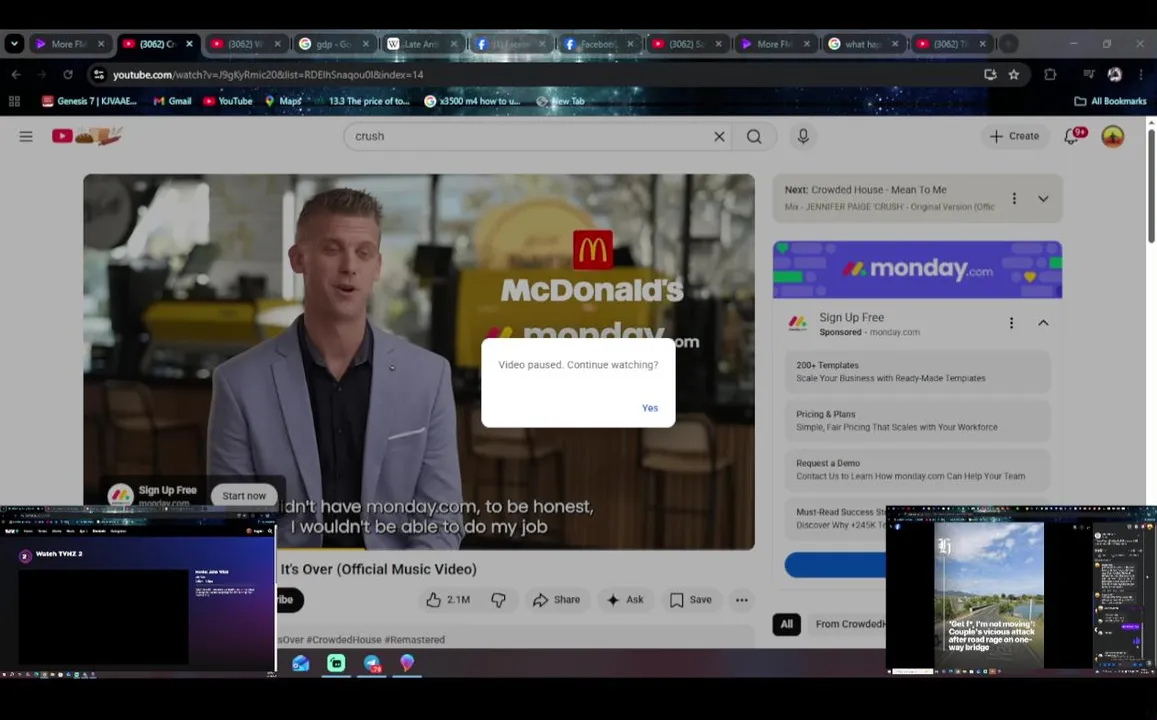Viewport: 1157px width, 720px height.
Task: Open the Maps bookmark
Action: (283, 102)
